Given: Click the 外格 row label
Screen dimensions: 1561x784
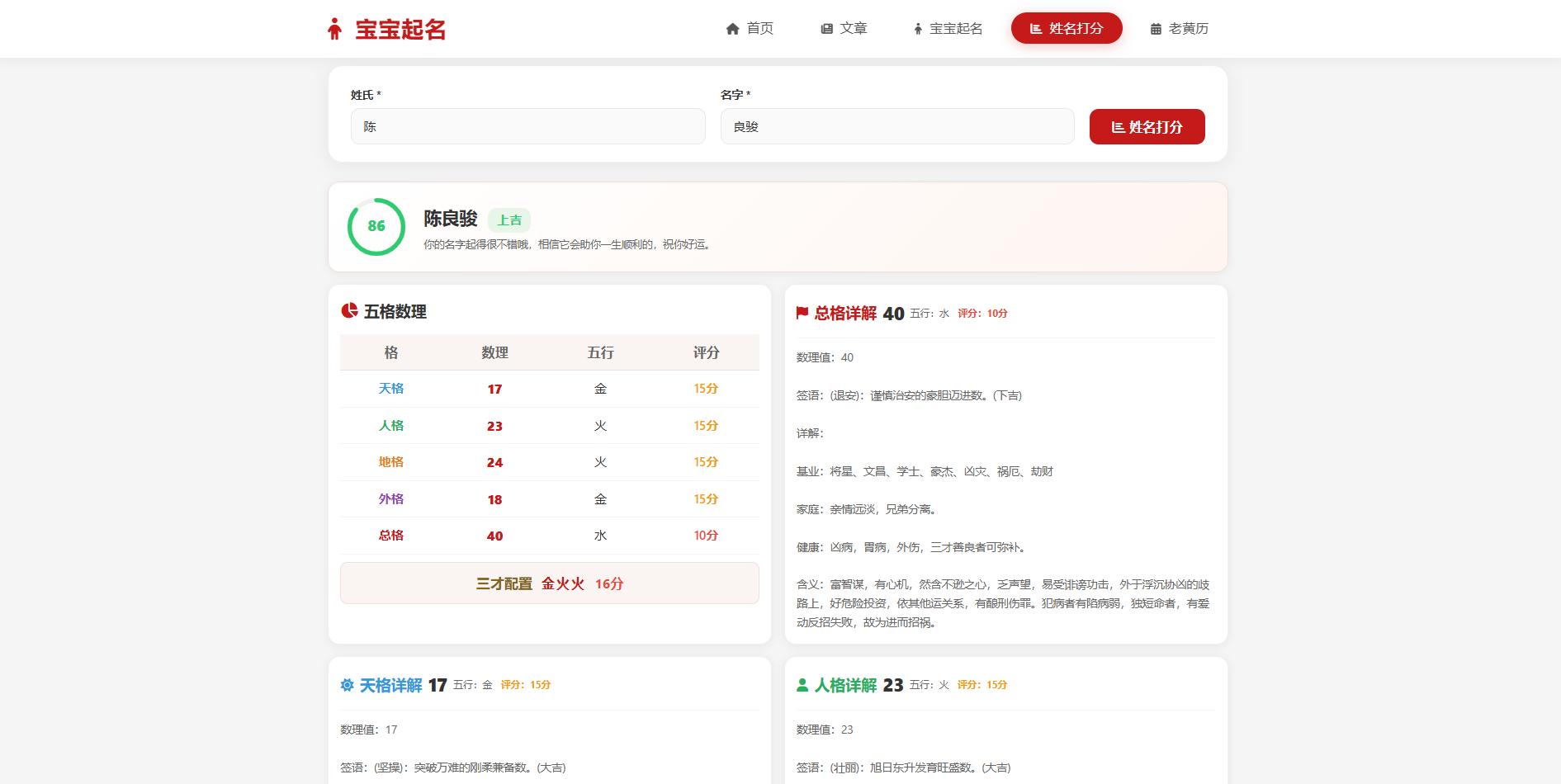Looking at the screenshot, I should (x=391, y=499).
